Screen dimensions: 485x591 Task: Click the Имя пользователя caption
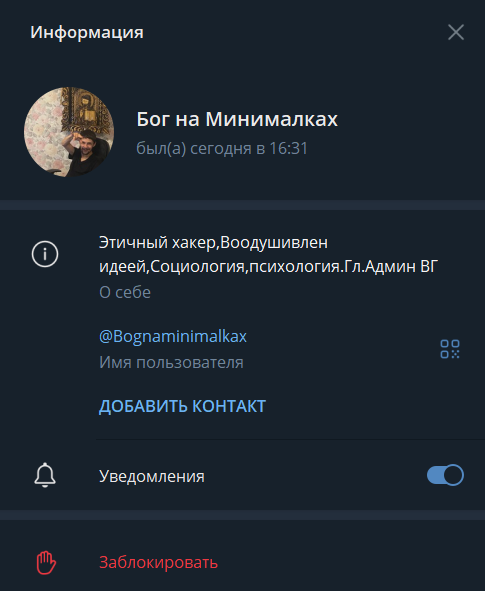click(x=171, y=363)
